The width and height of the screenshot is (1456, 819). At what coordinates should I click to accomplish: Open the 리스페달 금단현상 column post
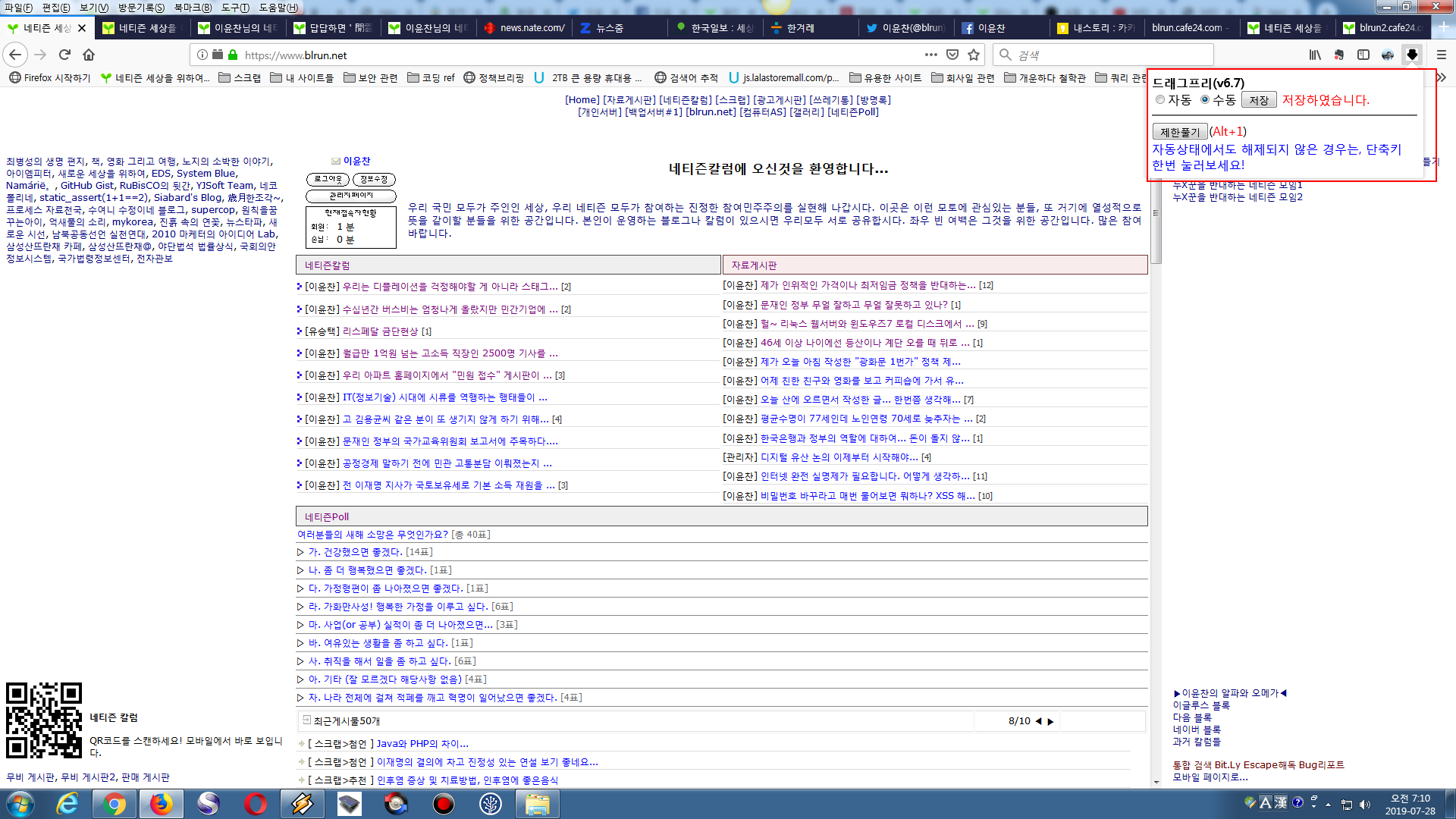tap(380, 331)
